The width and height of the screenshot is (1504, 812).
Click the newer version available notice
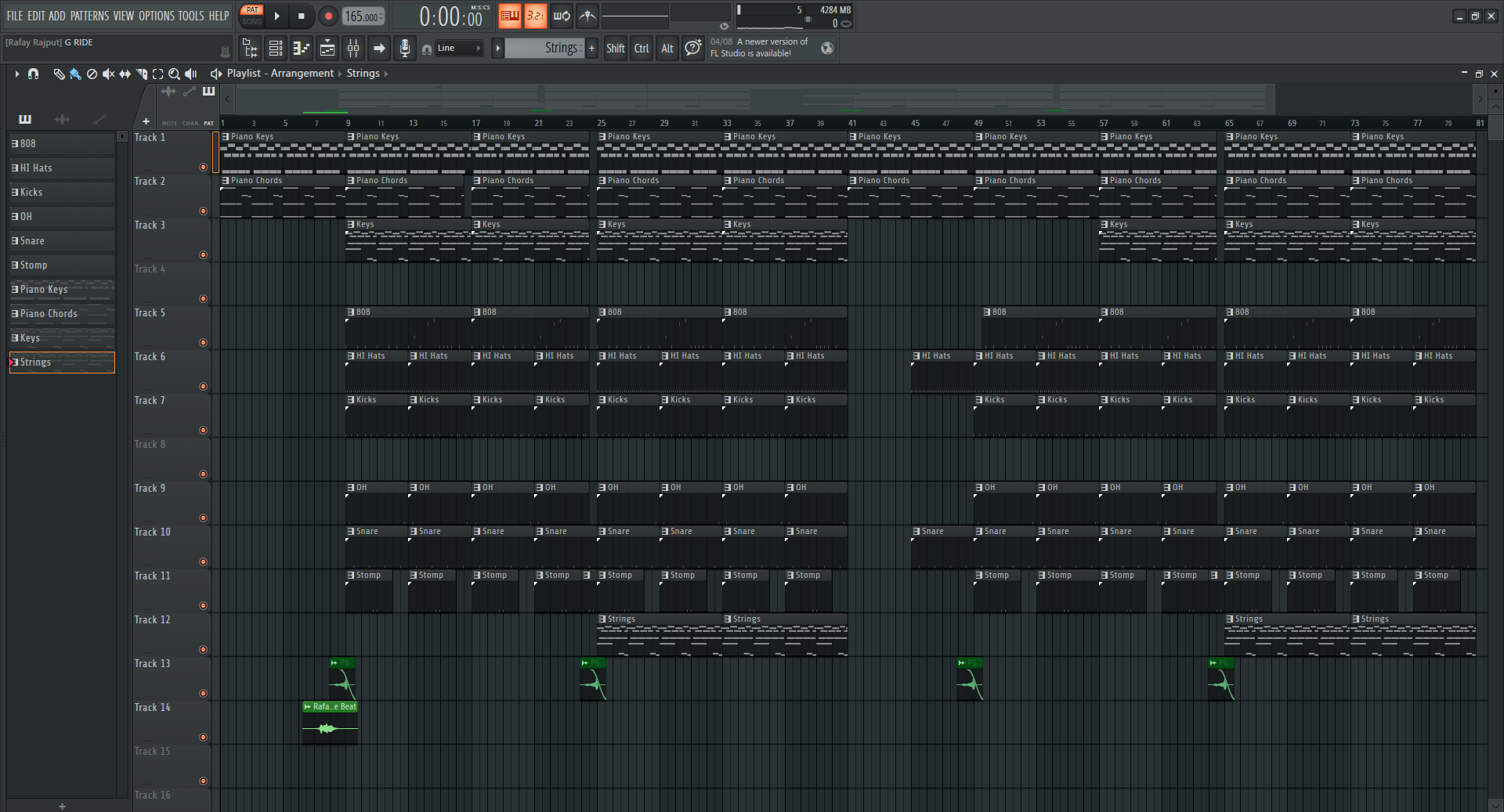point(758,48)
